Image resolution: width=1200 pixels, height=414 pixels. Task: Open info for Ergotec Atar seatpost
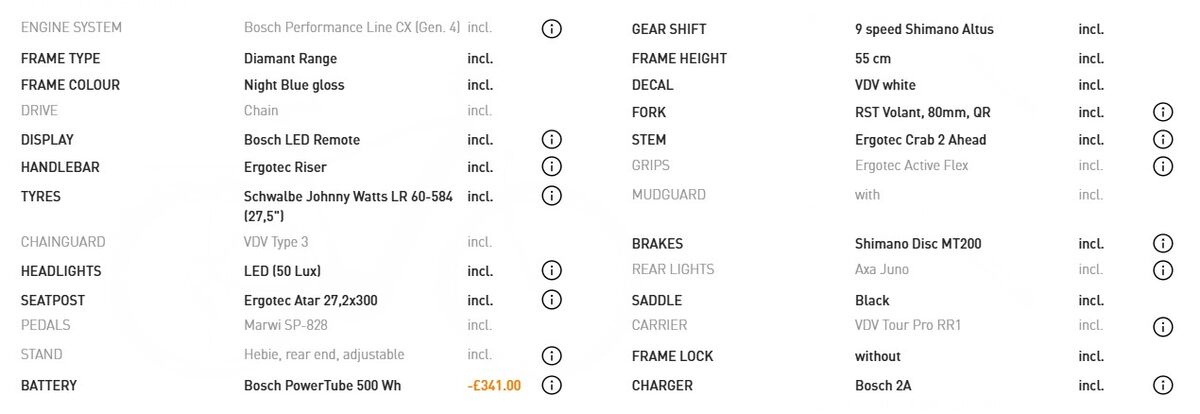click(x=551, y=300)
